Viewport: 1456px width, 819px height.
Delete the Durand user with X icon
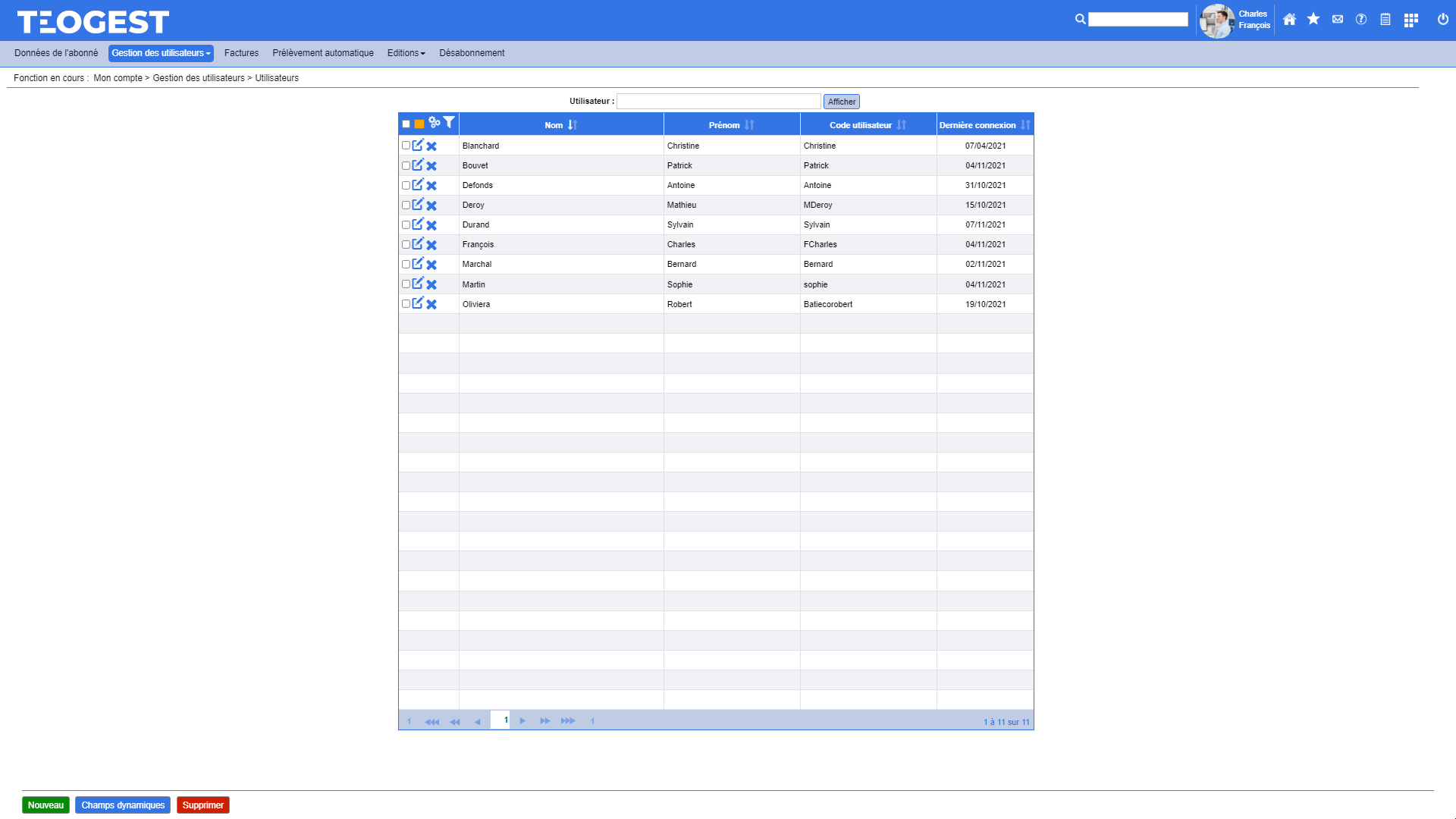pyautogui.click(x=431, y=225)
